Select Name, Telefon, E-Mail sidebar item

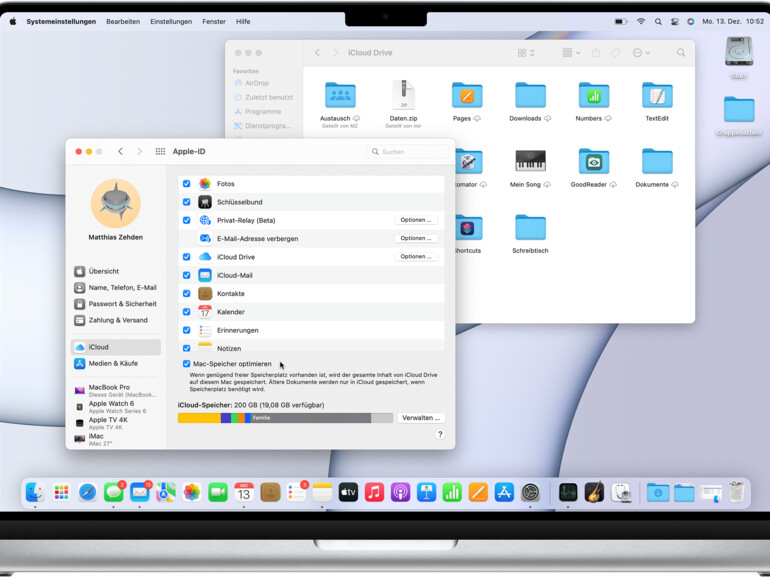click(x=116, y=287)
